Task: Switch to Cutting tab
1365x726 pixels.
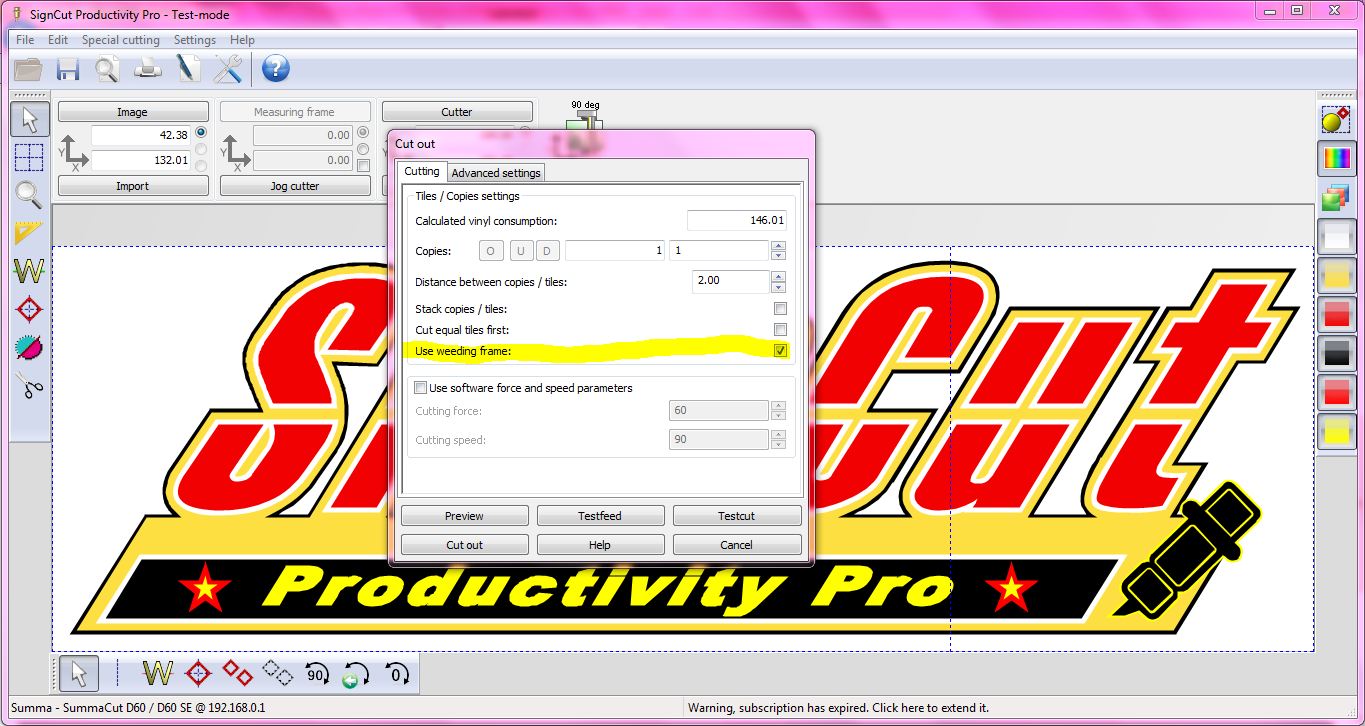Action: coord(421,172)
